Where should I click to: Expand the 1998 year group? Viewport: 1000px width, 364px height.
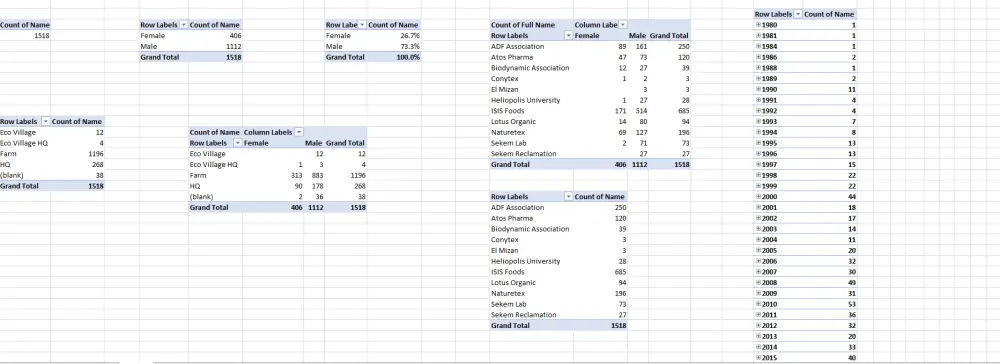[759, 175]
